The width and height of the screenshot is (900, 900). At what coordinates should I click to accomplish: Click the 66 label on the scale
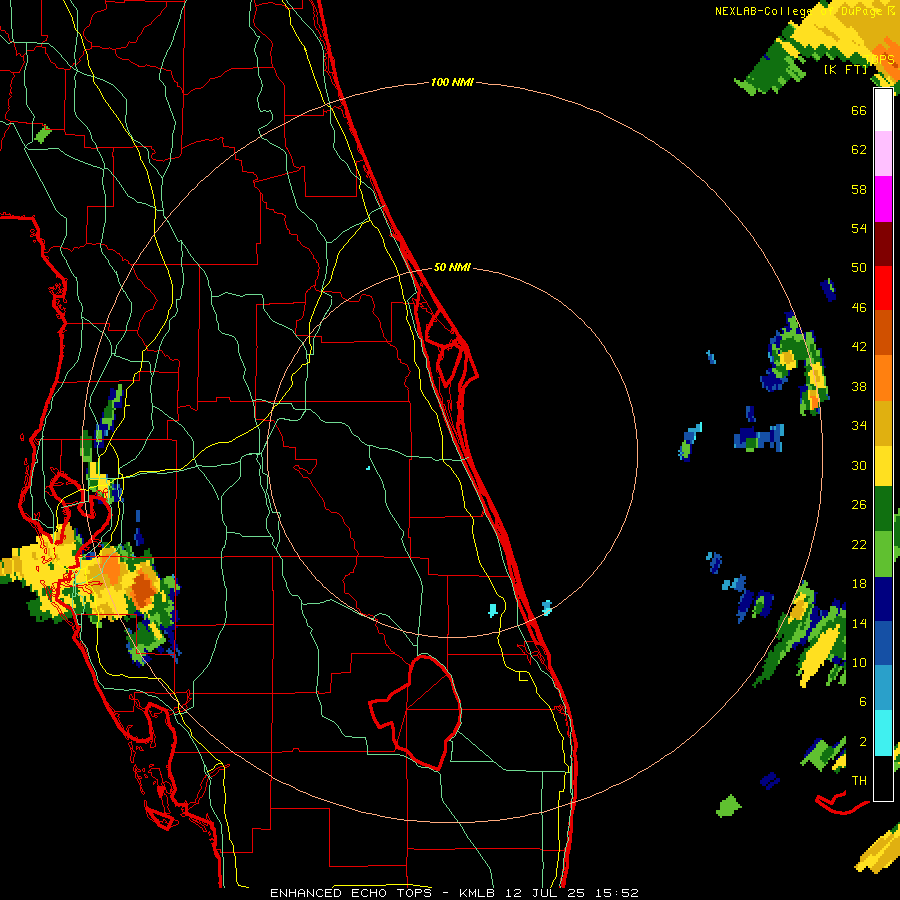click(859, 110)
